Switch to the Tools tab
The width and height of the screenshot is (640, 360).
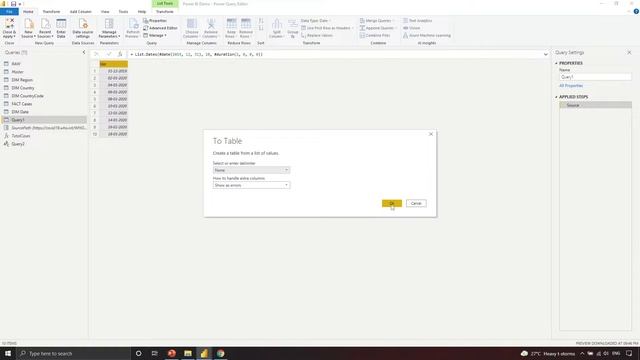point(123,11)
